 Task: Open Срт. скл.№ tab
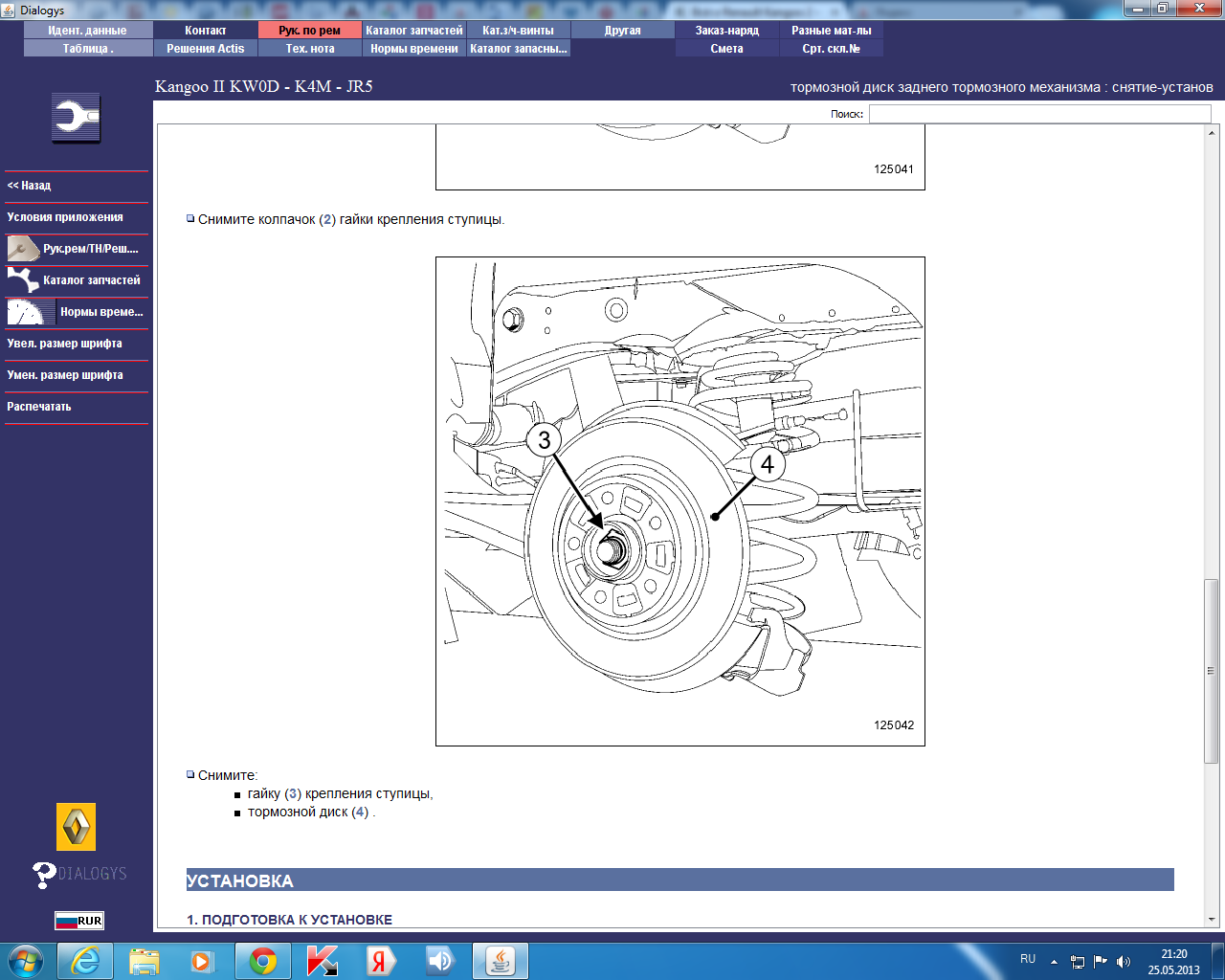click(x=832, y=49)
